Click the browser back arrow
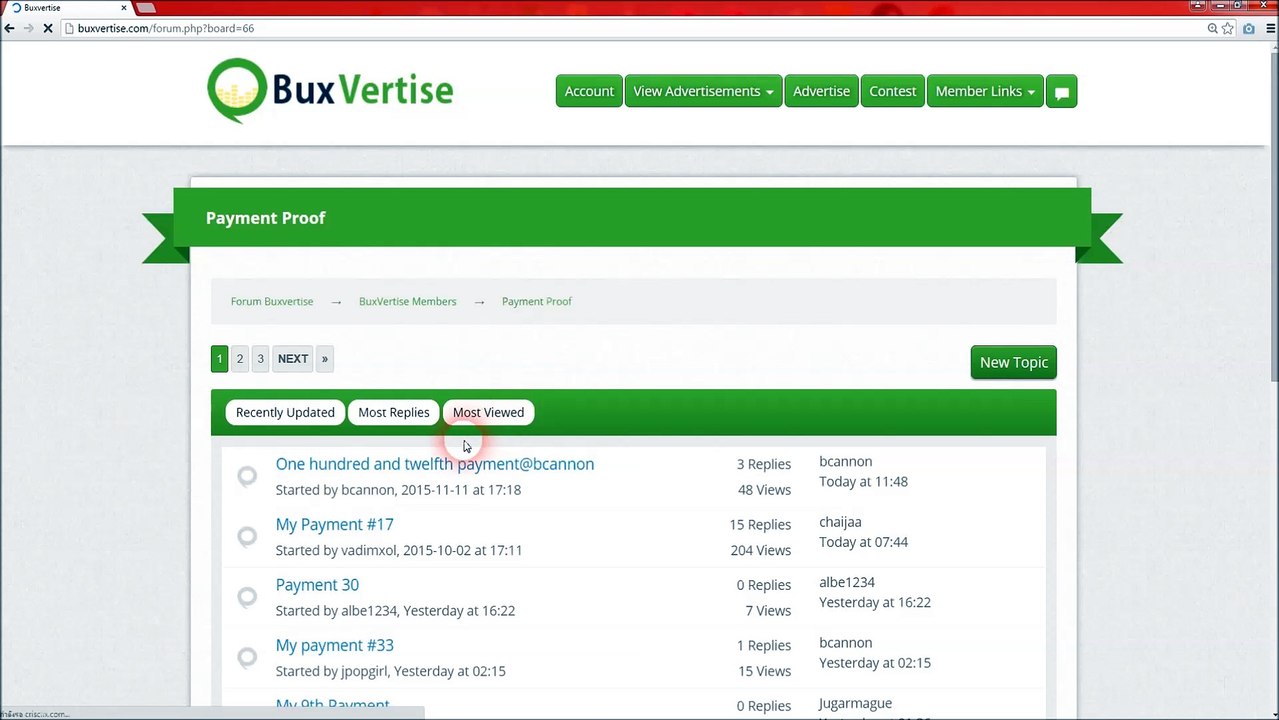 [9, 28]
